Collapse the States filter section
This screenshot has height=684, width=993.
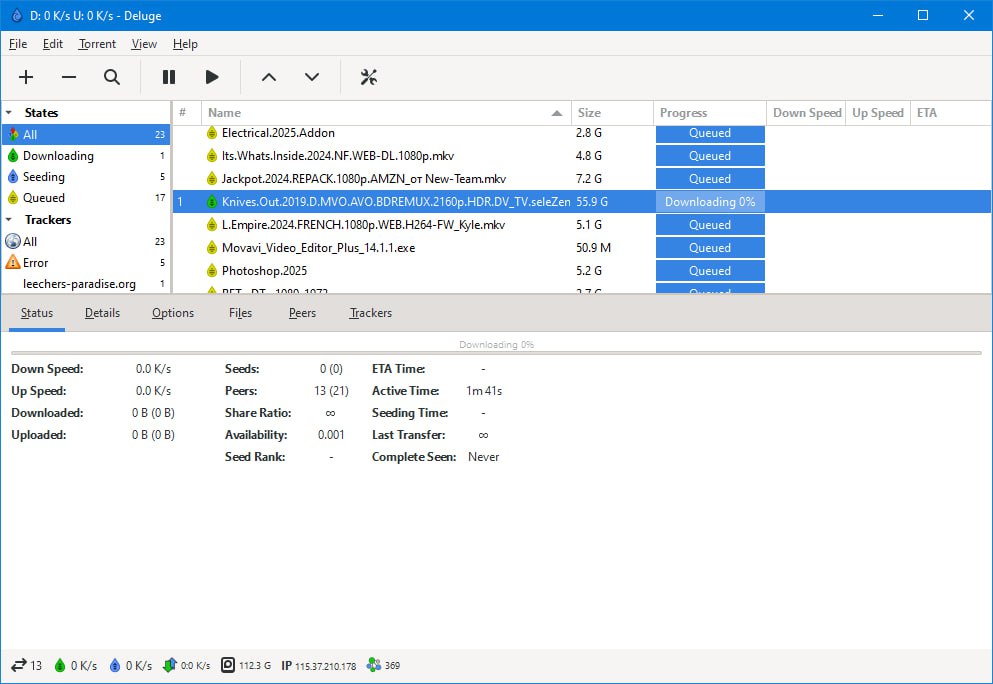pos(9,113)
